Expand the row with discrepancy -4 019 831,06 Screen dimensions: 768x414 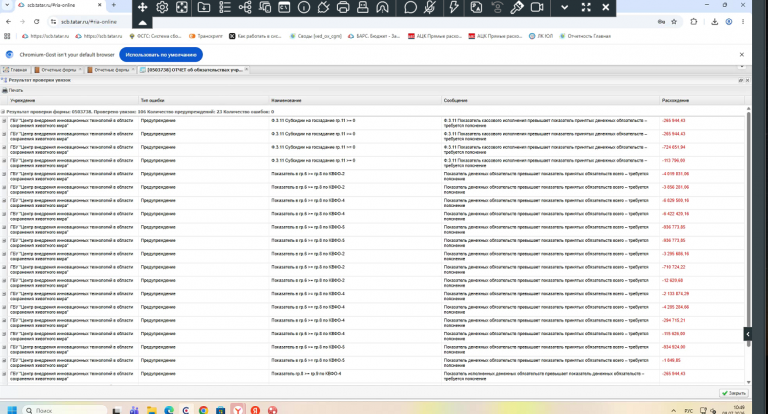(x=4, y=173)
